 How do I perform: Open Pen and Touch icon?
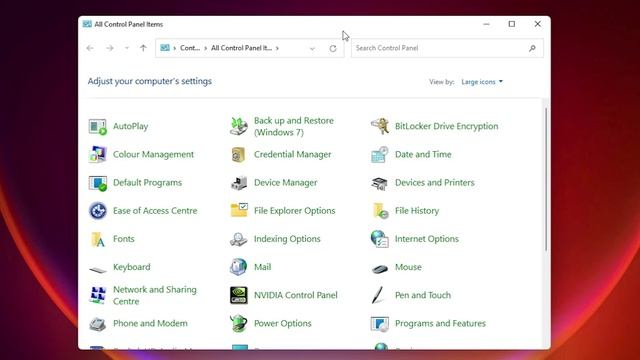[x=378, y=295]
